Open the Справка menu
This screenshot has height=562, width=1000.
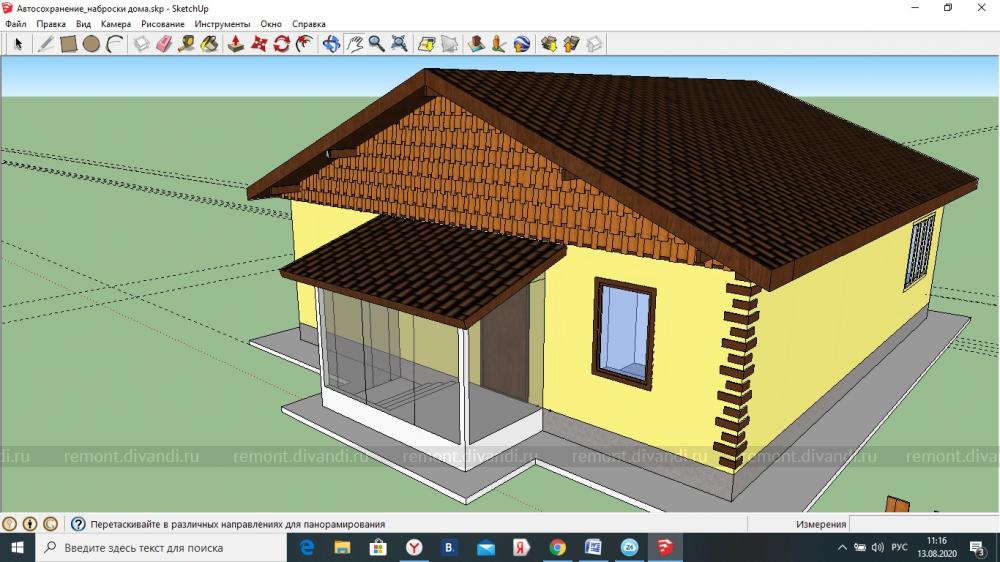point(309,24)
